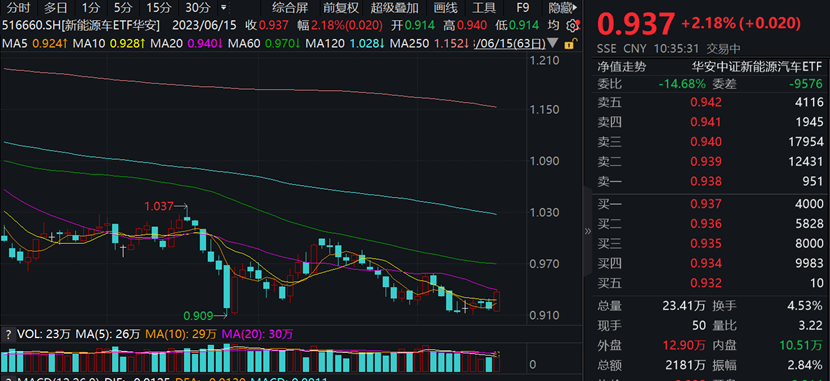Screen dimensions: 830x381
Task: Click the 516660.SH stock code title
Action: [81, 25]
